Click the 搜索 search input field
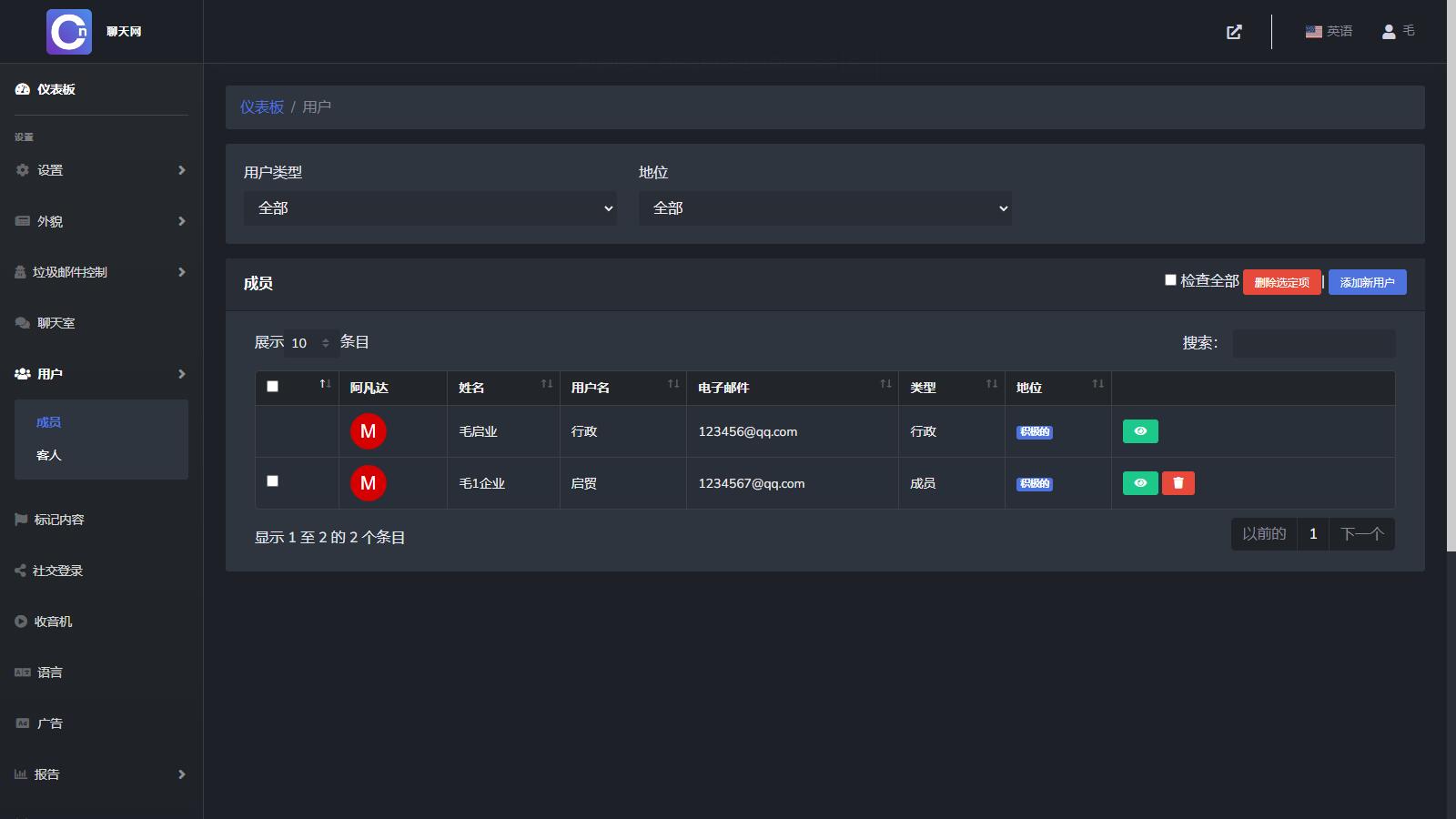 pyautogui.click(x=1313, y=343)
